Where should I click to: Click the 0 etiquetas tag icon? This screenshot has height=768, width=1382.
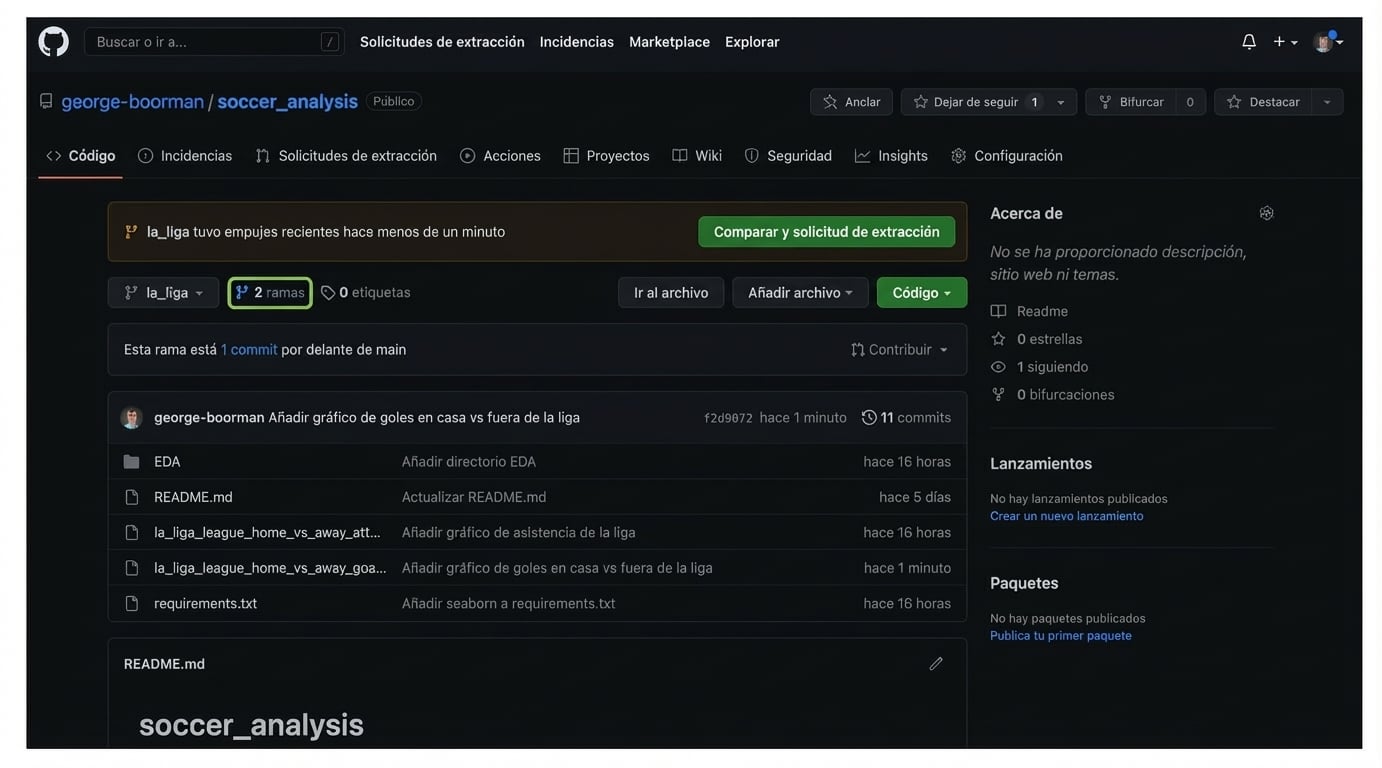328,293
